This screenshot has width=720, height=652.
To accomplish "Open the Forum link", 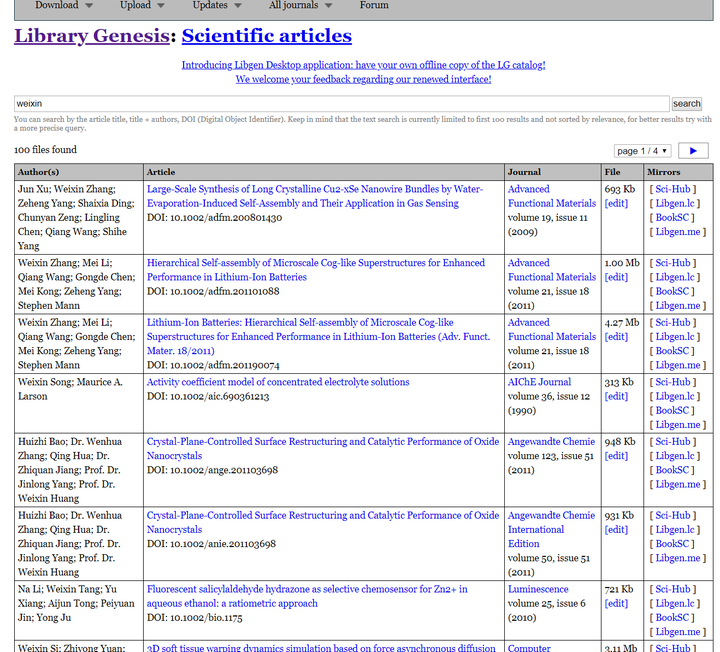I will [x=374, y=5].
